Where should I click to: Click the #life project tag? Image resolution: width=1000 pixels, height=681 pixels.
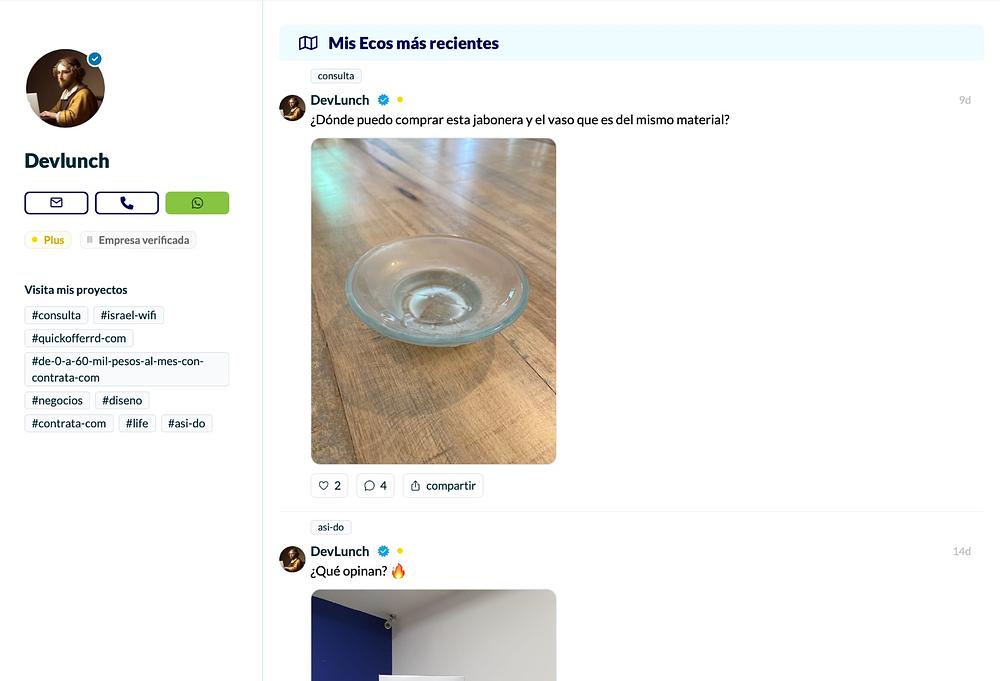click(x=137, y=423)
